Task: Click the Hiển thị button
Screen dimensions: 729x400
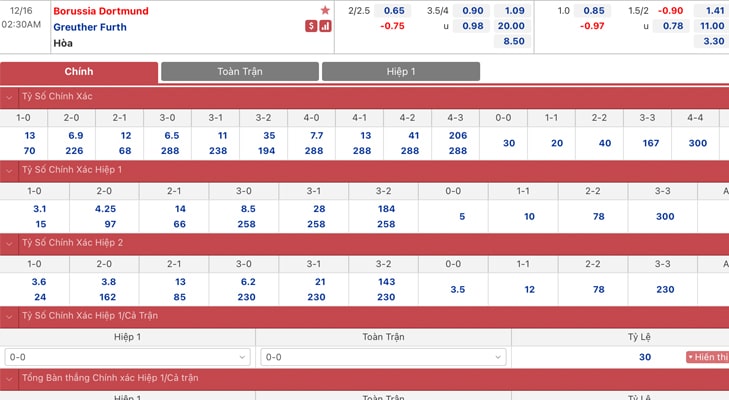Action: tap(708, 357)
